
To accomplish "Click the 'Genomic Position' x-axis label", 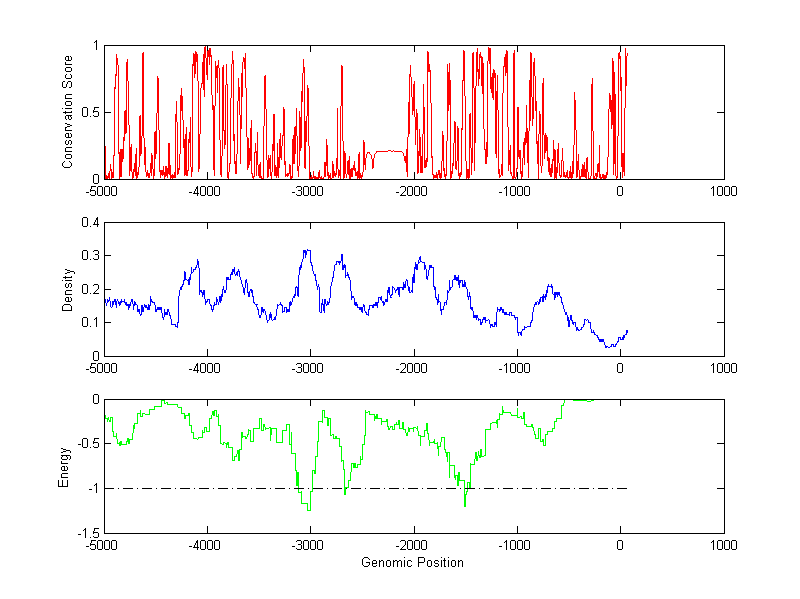I will point(412,563).
